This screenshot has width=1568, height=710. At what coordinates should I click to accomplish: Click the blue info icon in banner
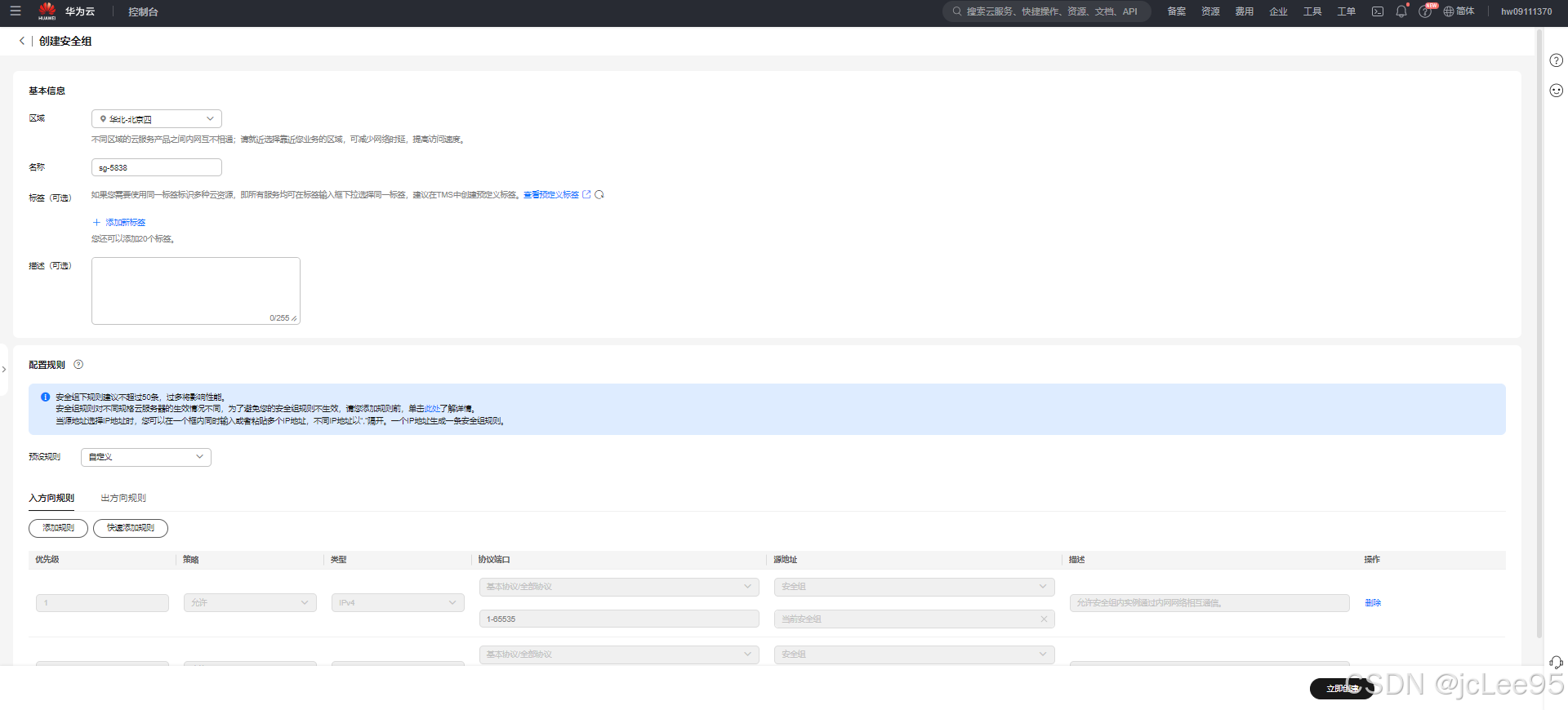pyautogui.click(x=46, y=397)
